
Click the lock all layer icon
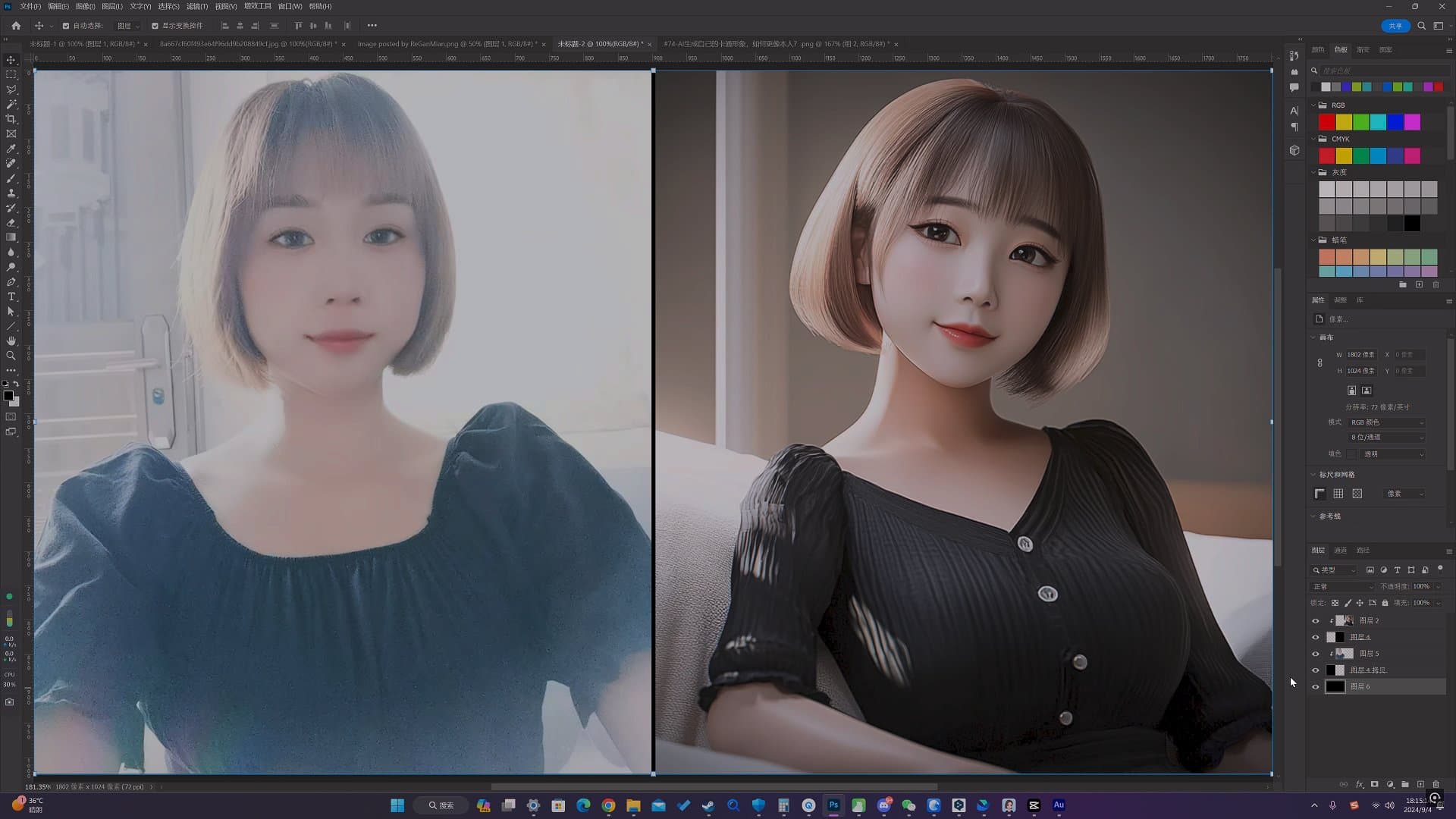click(1385, 603)
